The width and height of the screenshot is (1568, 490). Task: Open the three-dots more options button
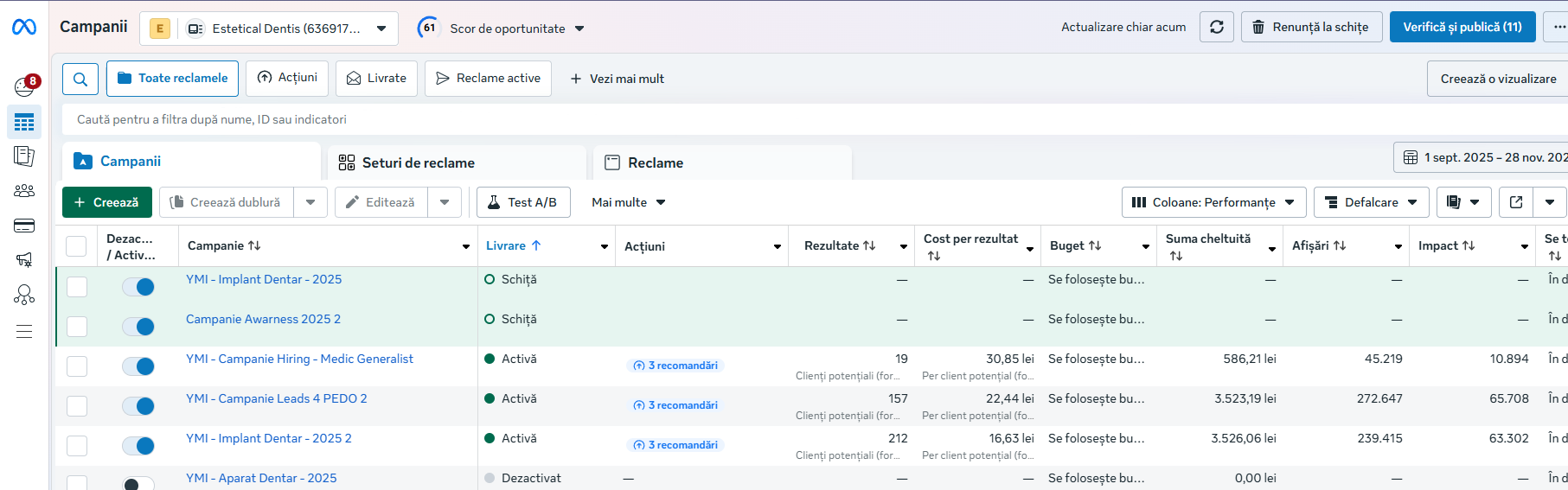coord(1558,27)
